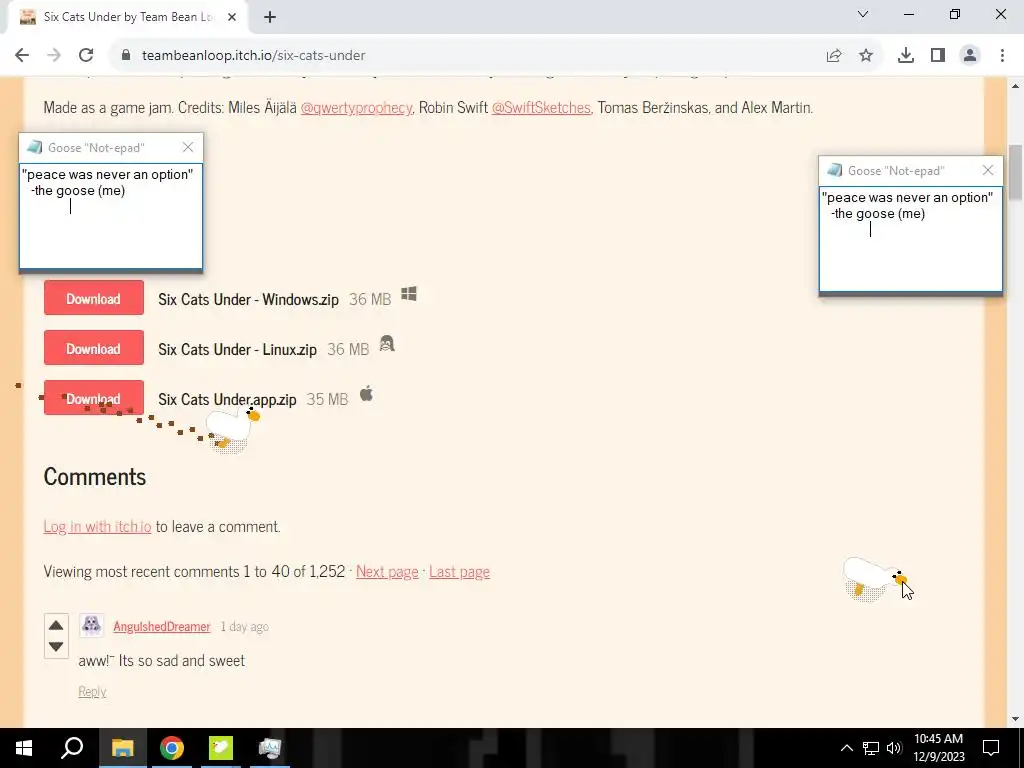Click the address bar URL
This screenshot has height=768, width=1024.
coord(253,56)
